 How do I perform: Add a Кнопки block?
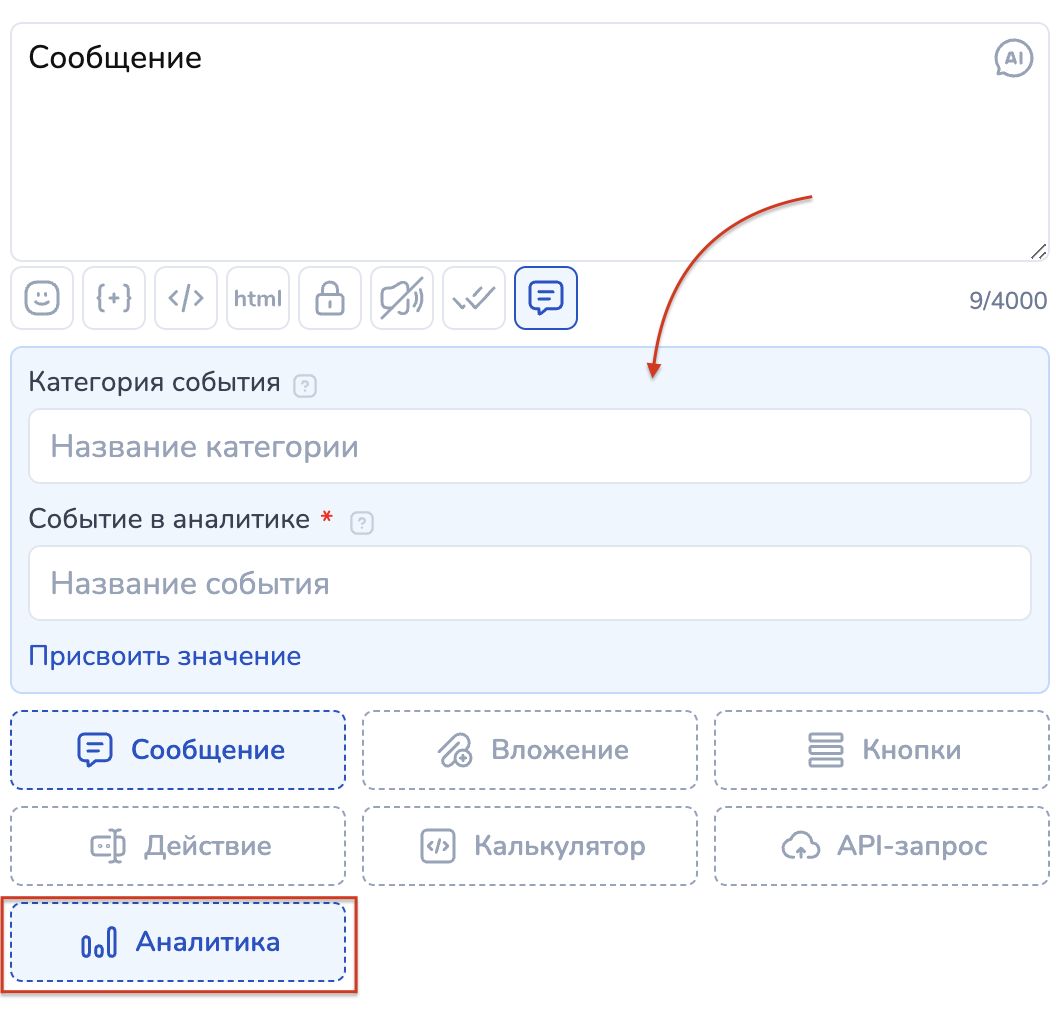pyautogui.click(x=882, y=750)
